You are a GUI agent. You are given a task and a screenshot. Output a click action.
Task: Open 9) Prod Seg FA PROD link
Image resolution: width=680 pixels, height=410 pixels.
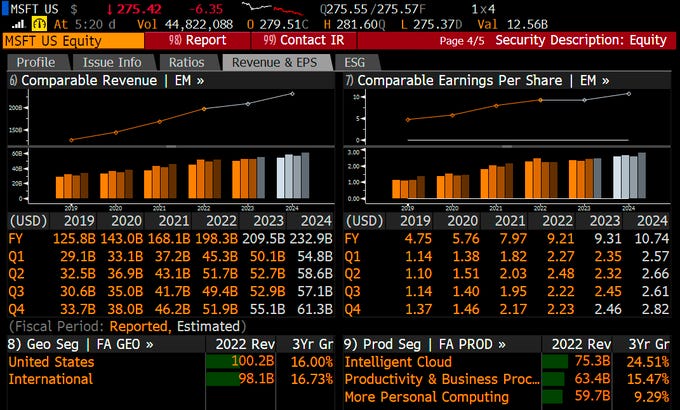[x=425, y=344]
